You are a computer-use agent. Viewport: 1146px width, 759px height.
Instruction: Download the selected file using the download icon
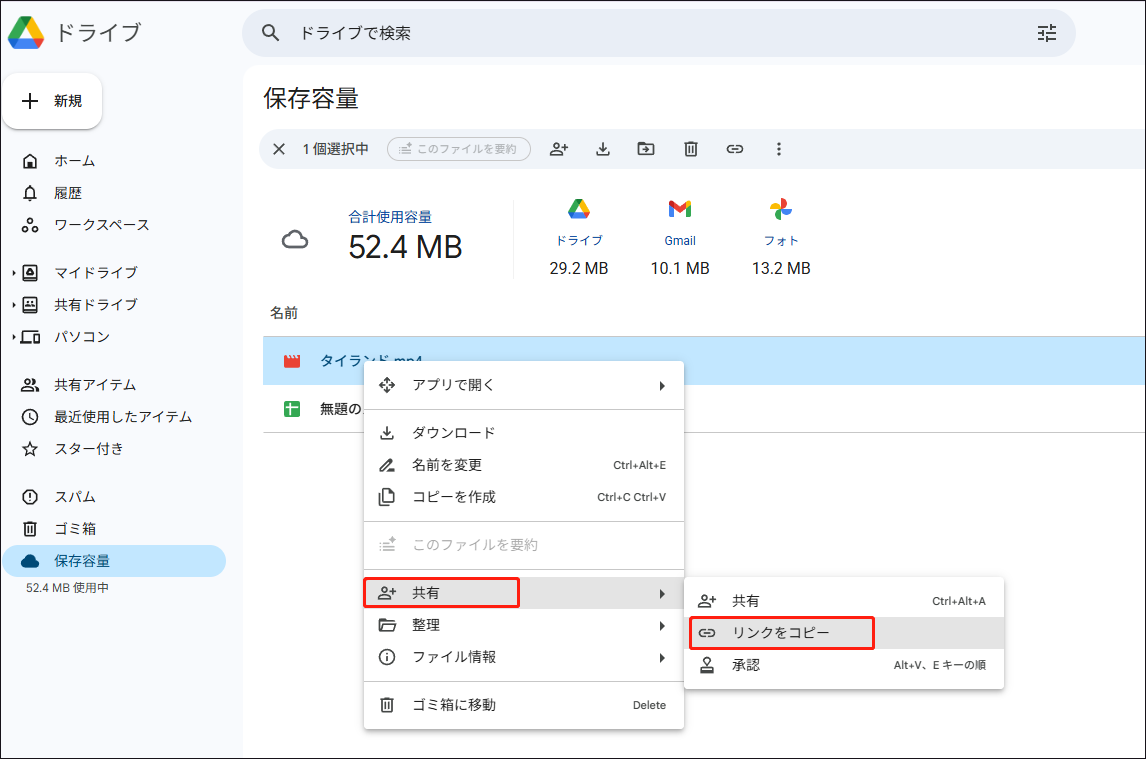click(x=602, y=148)
